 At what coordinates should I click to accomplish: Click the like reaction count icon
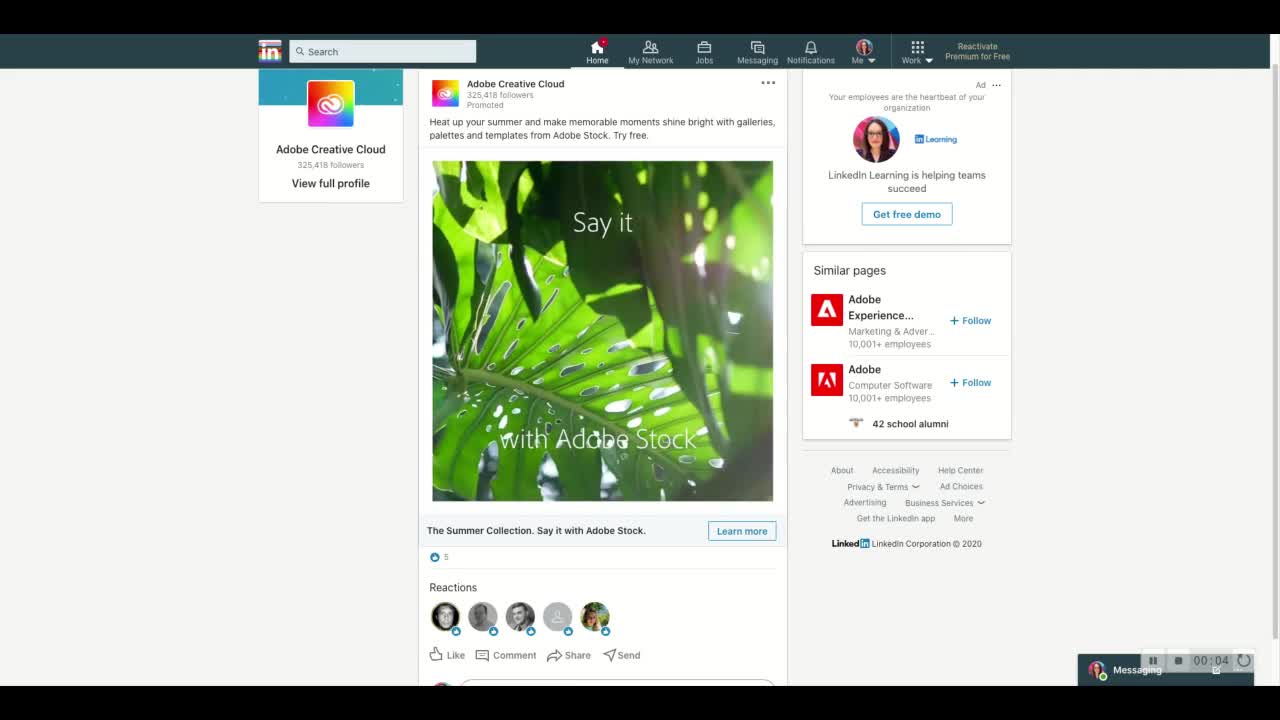435,557
